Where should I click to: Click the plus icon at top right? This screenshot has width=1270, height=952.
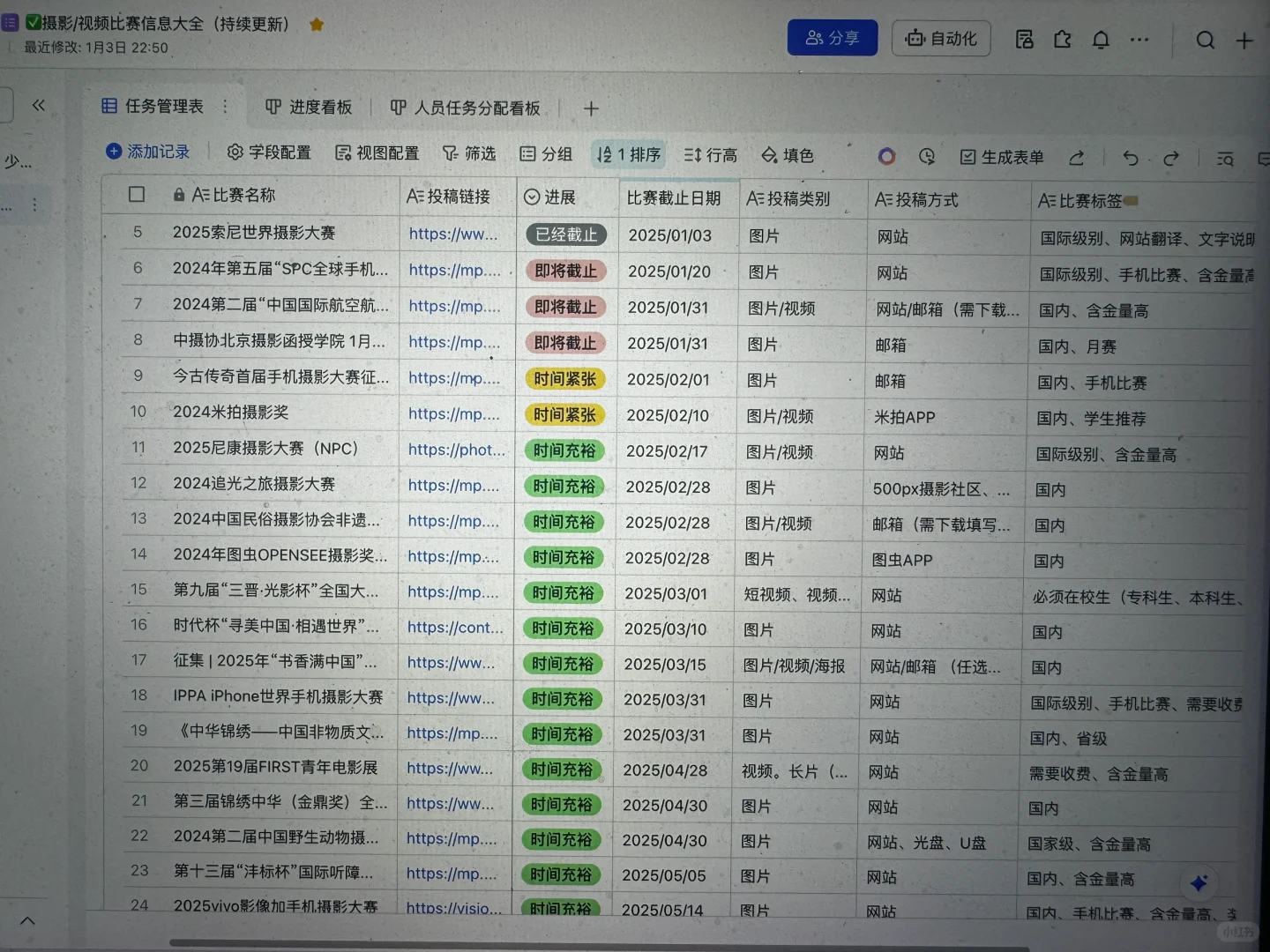tap(1244, 41)
